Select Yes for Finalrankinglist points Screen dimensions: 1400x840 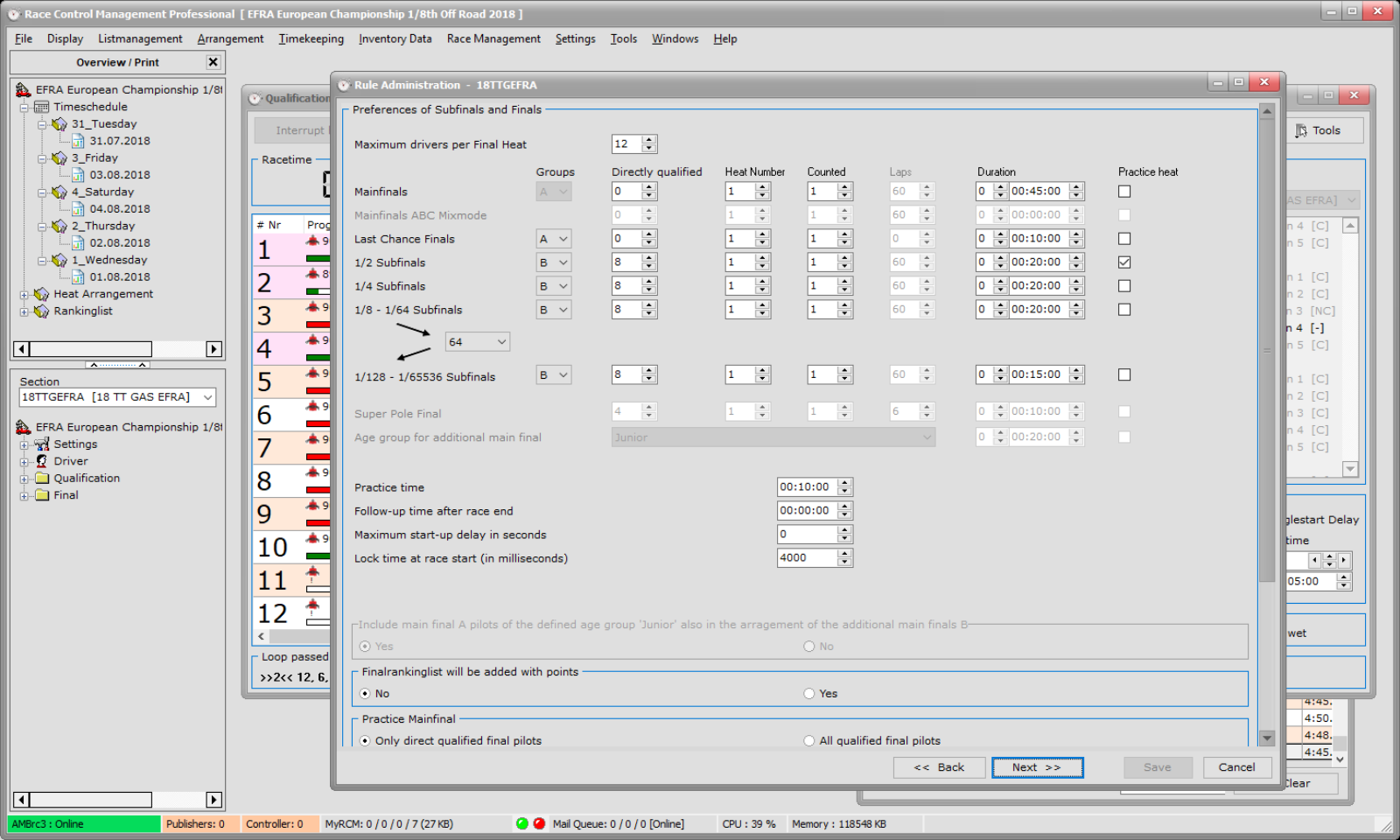809,694
